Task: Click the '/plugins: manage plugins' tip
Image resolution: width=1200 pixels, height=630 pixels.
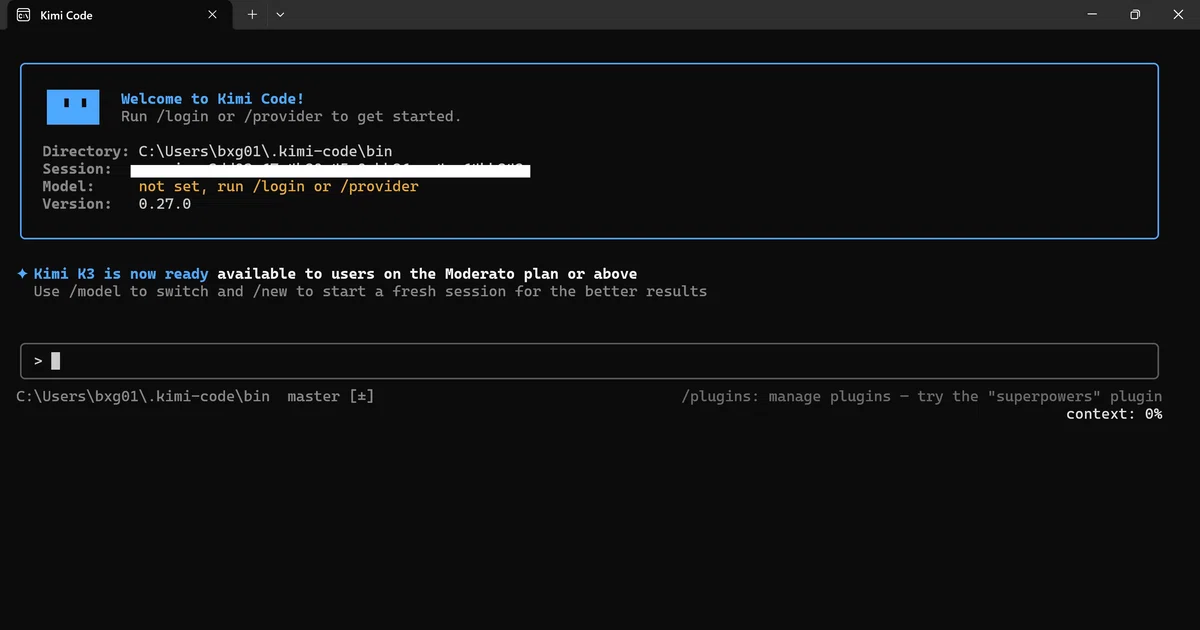Action: pyautogui.click(x=922, y=397)
